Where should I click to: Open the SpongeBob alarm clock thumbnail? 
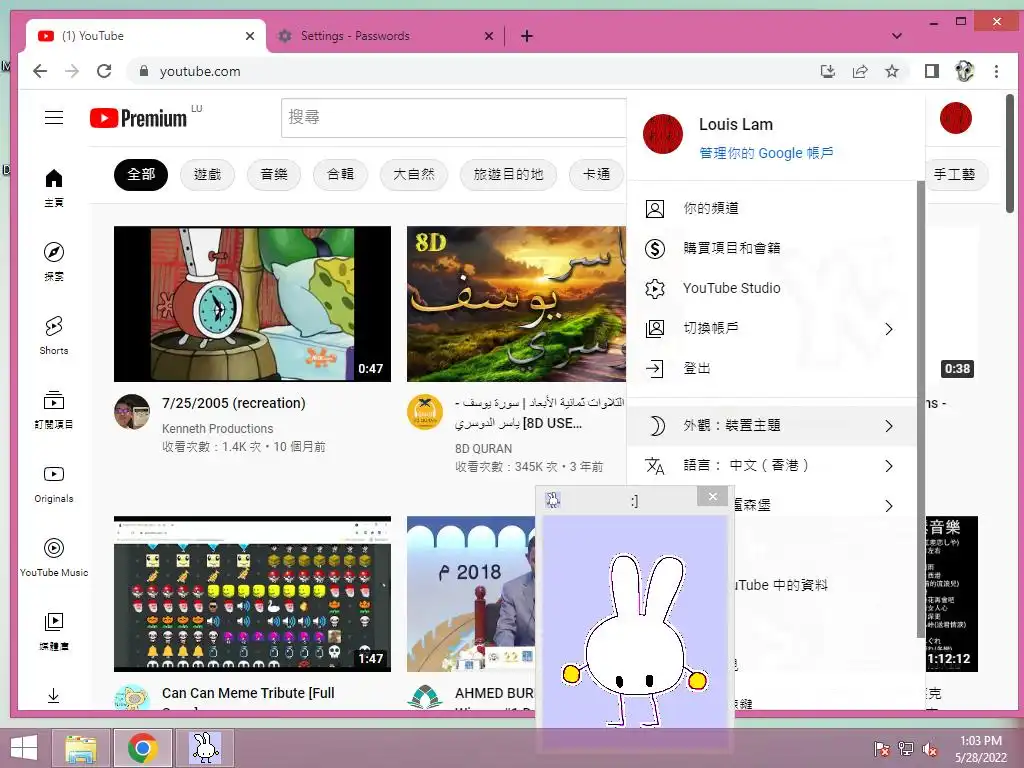pyautogui.click(x=252, y=304)
